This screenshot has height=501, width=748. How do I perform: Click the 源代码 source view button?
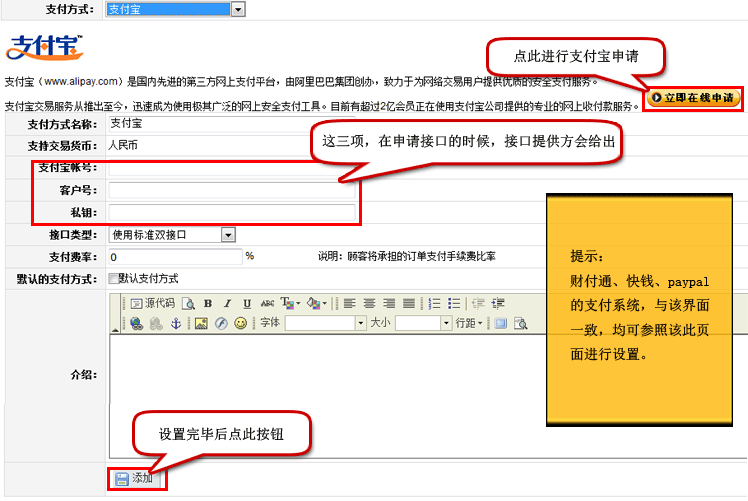click(153, 303)
